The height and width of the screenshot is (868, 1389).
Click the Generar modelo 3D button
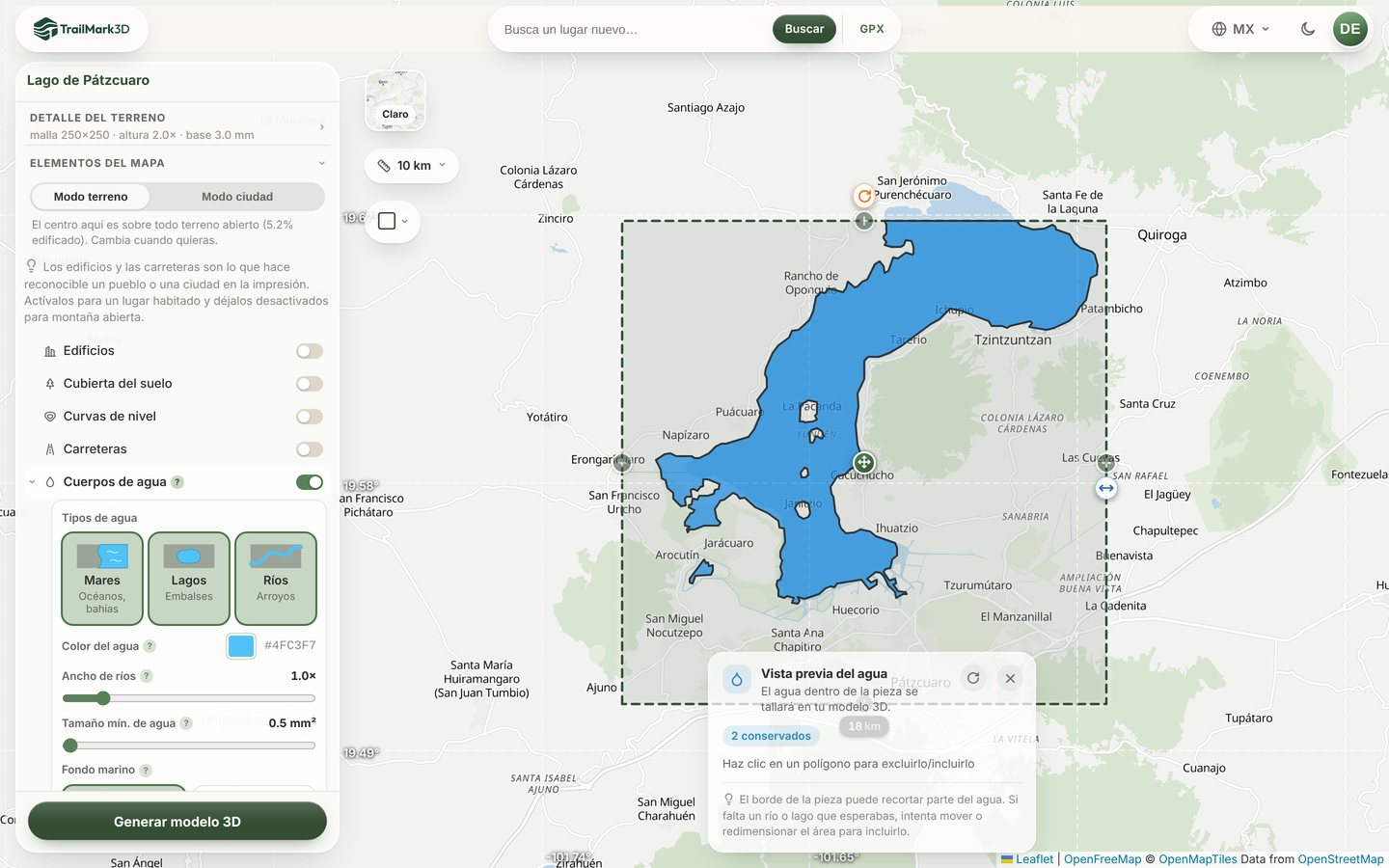click(x=177, y=822)
